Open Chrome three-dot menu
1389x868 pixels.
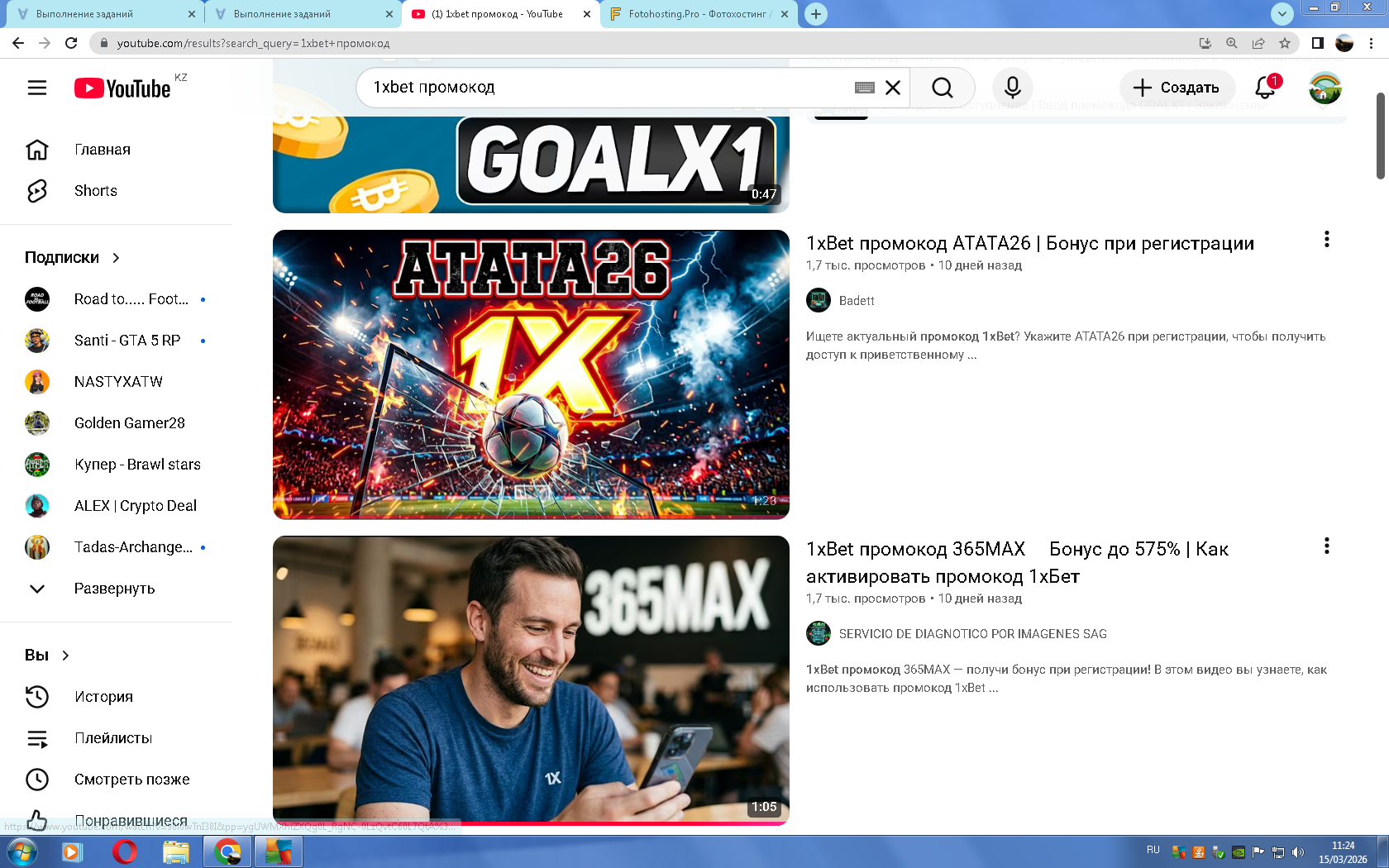1372,43
